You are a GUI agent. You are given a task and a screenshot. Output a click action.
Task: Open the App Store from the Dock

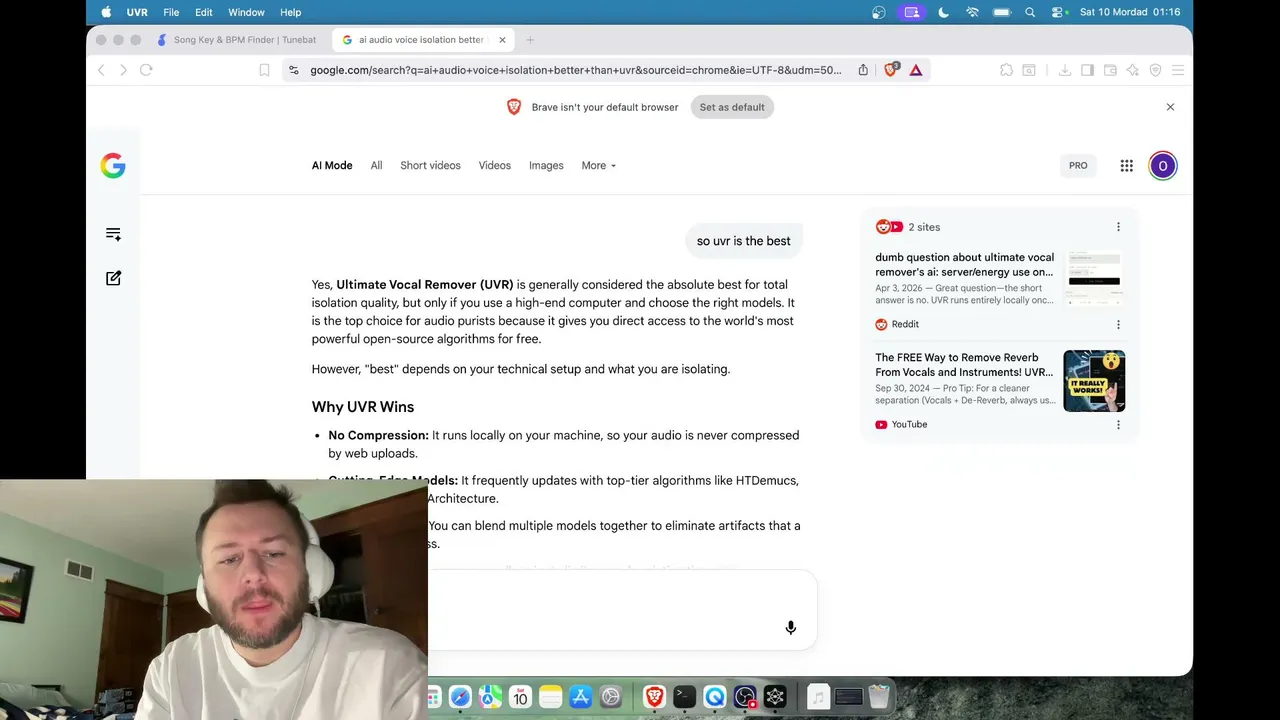click(580, 697)
